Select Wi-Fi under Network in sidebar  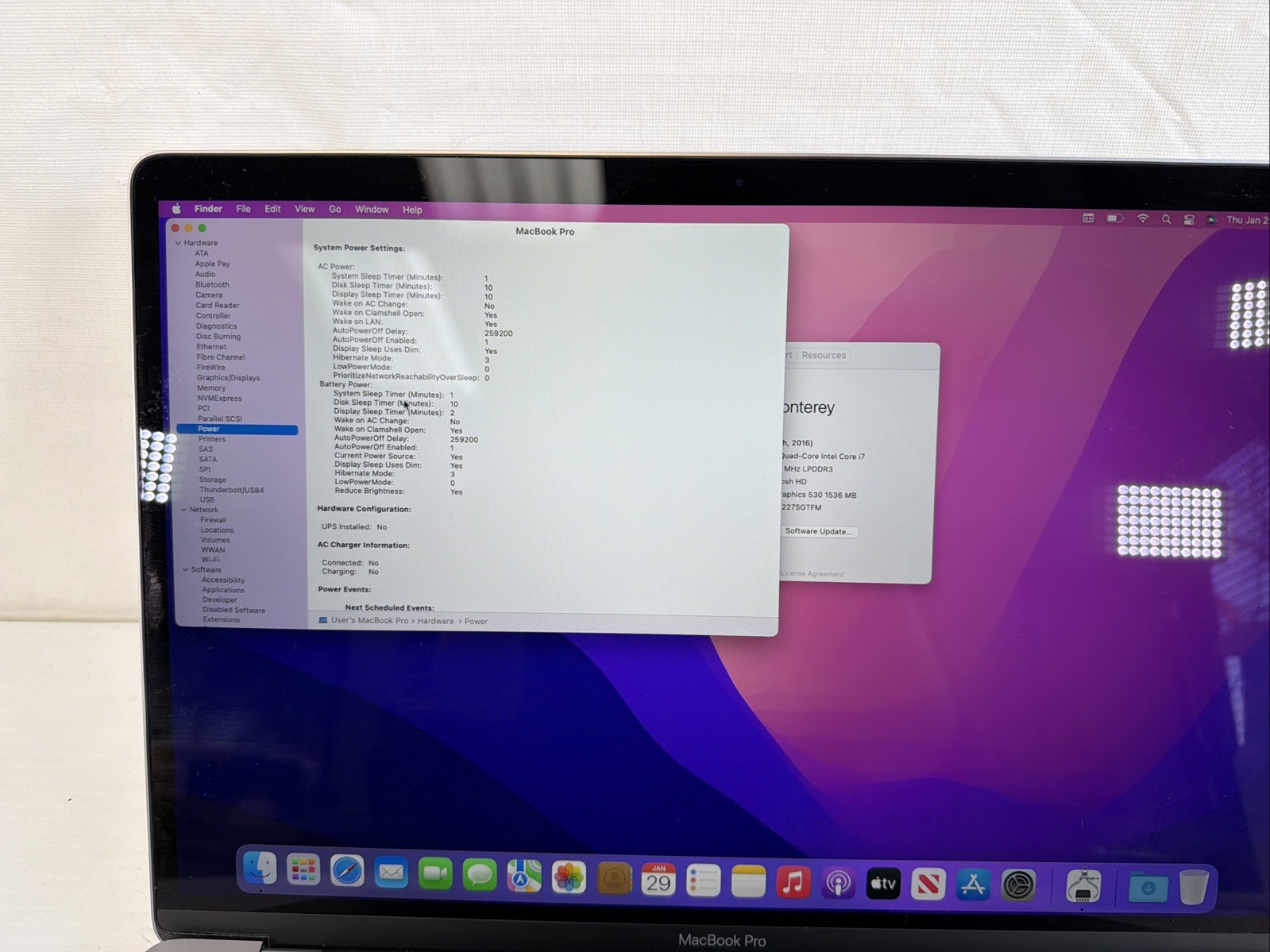[x=210, y=560]
